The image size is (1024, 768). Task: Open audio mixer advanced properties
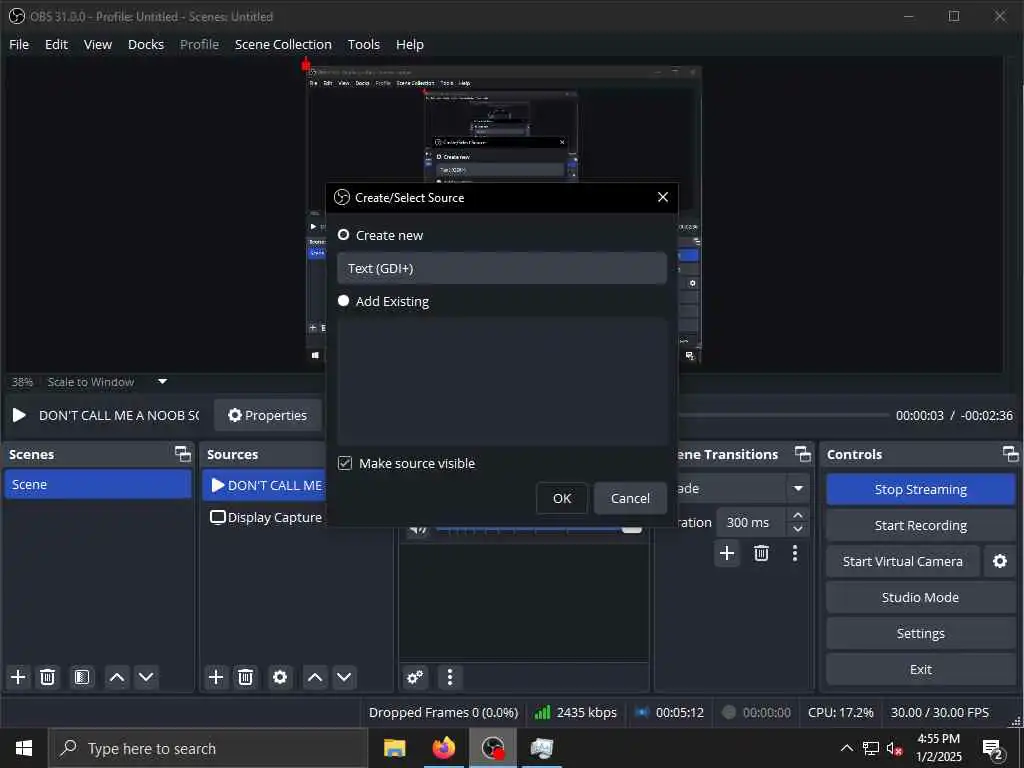coord(415,677)
